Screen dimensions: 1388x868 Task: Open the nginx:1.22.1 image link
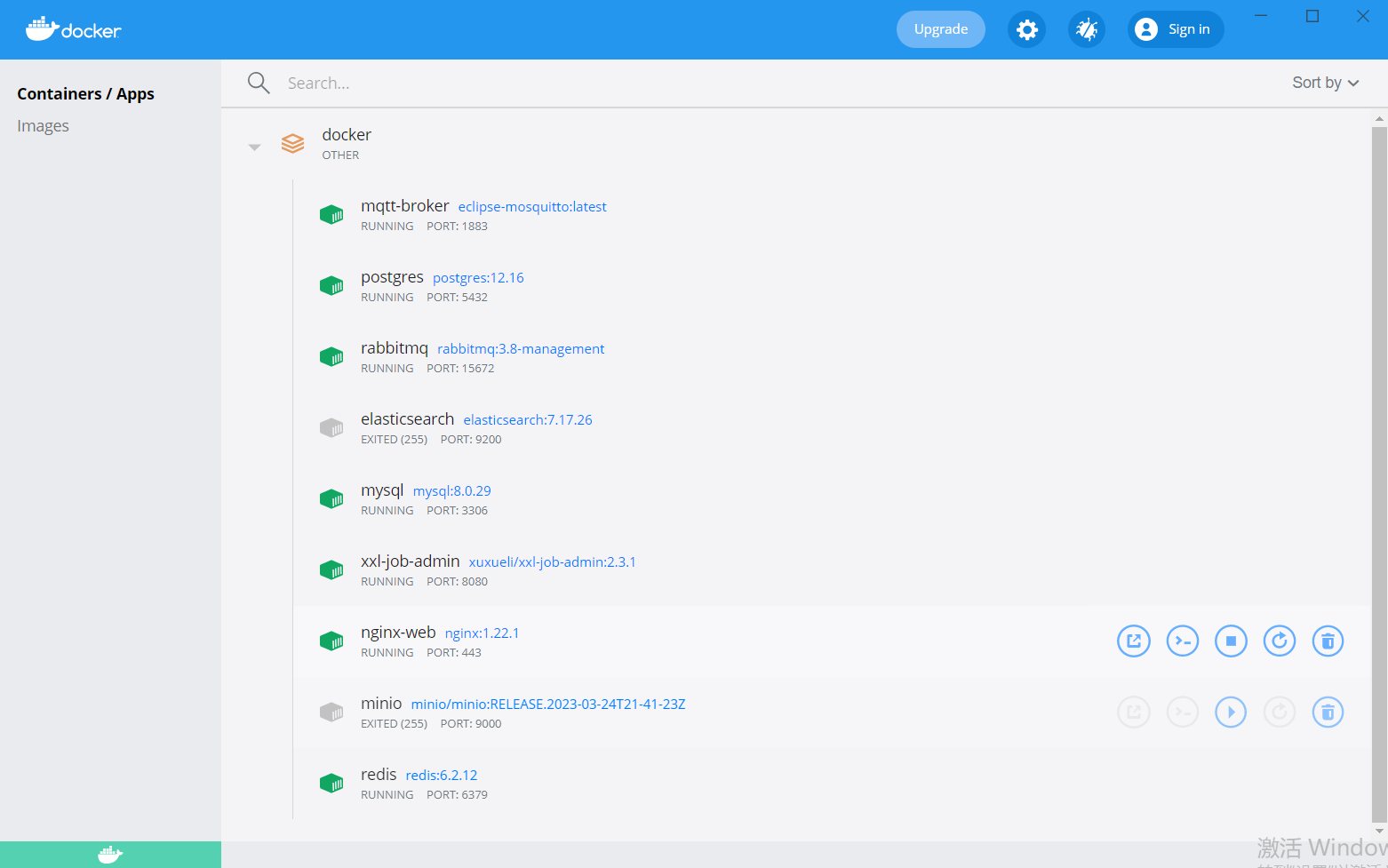pos(482,633)
